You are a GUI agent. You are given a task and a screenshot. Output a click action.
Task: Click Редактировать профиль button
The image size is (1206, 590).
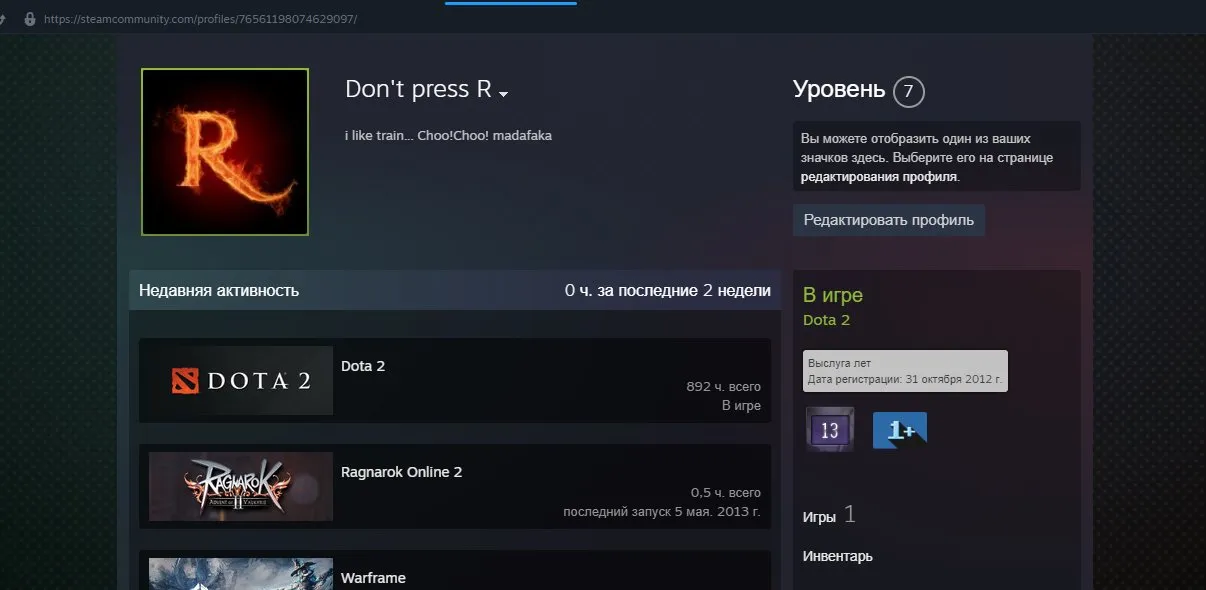(x=889, y=220)
